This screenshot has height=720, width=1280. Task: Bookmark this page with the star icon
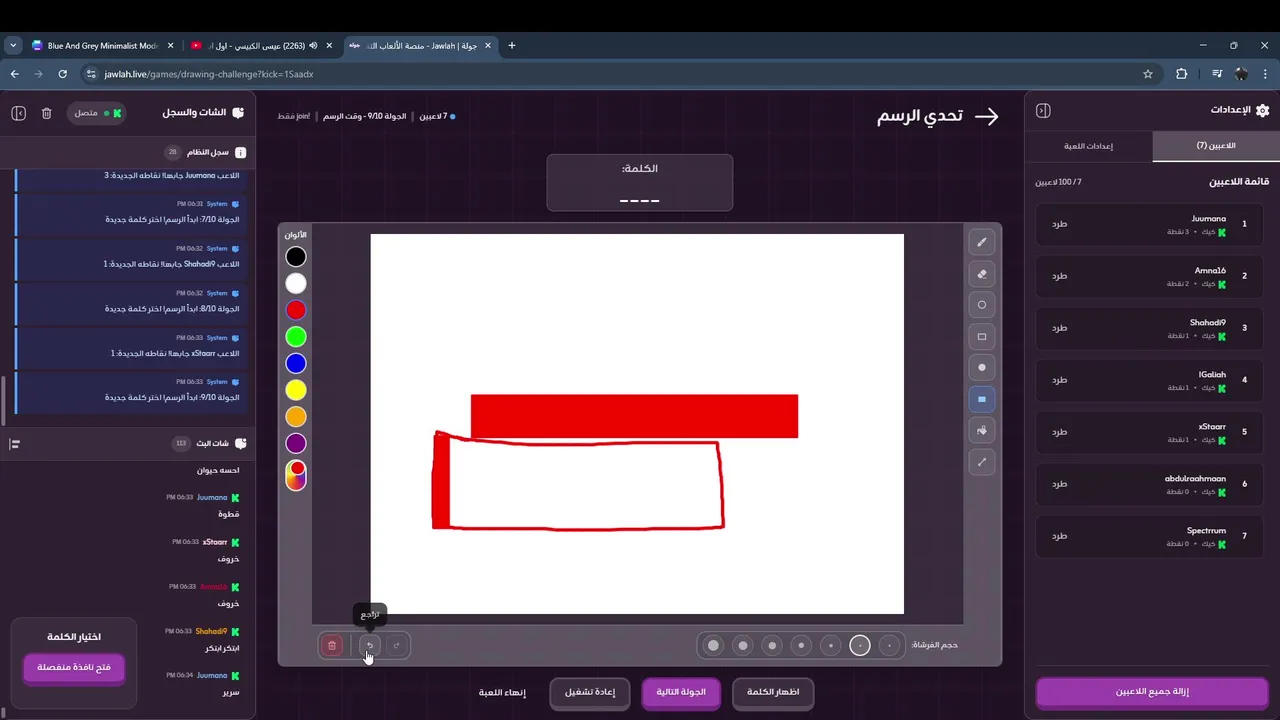point(1148,74)
